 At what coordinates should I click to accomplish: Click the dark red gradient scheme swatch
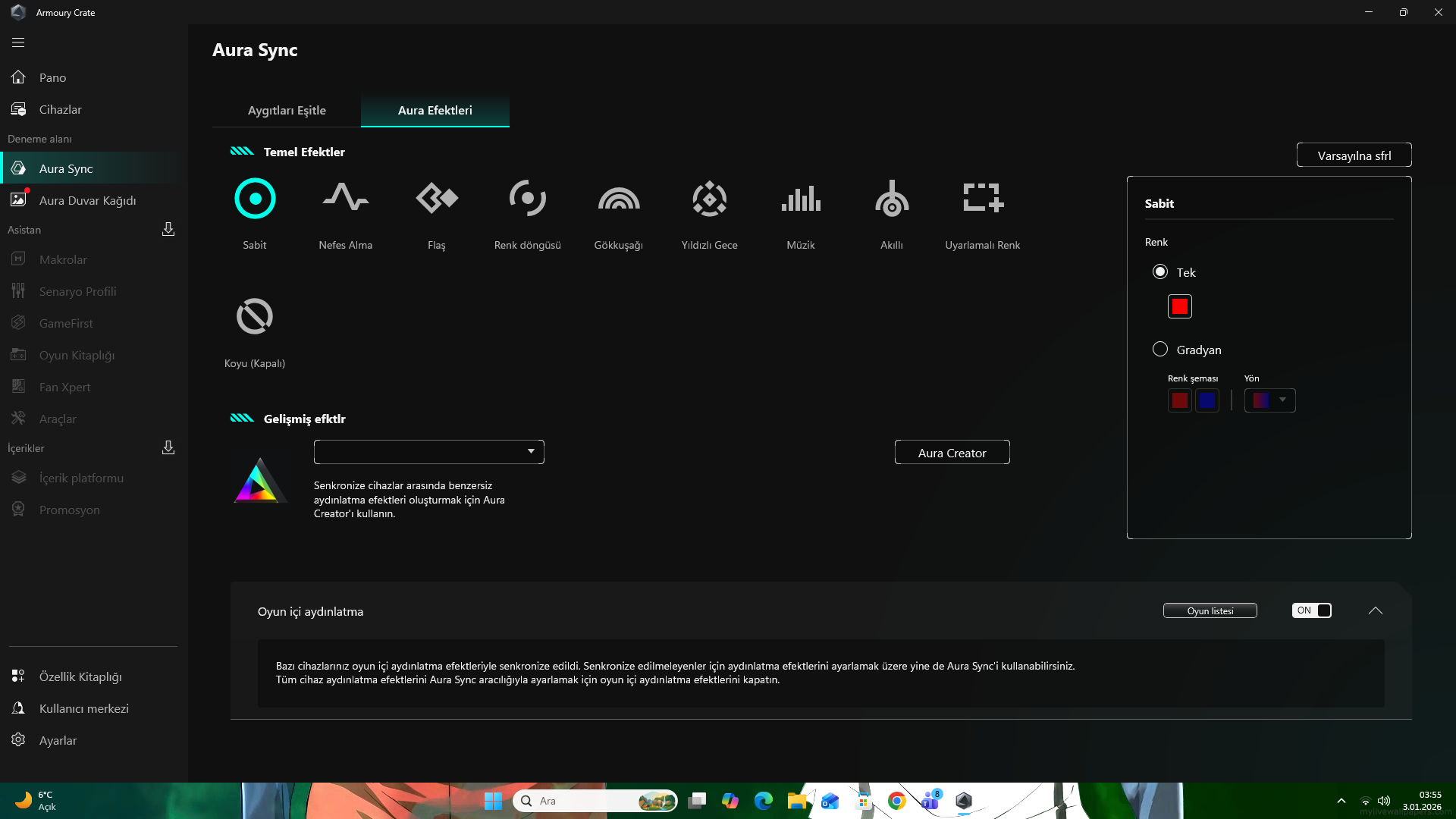click(x=1180, y=400)
